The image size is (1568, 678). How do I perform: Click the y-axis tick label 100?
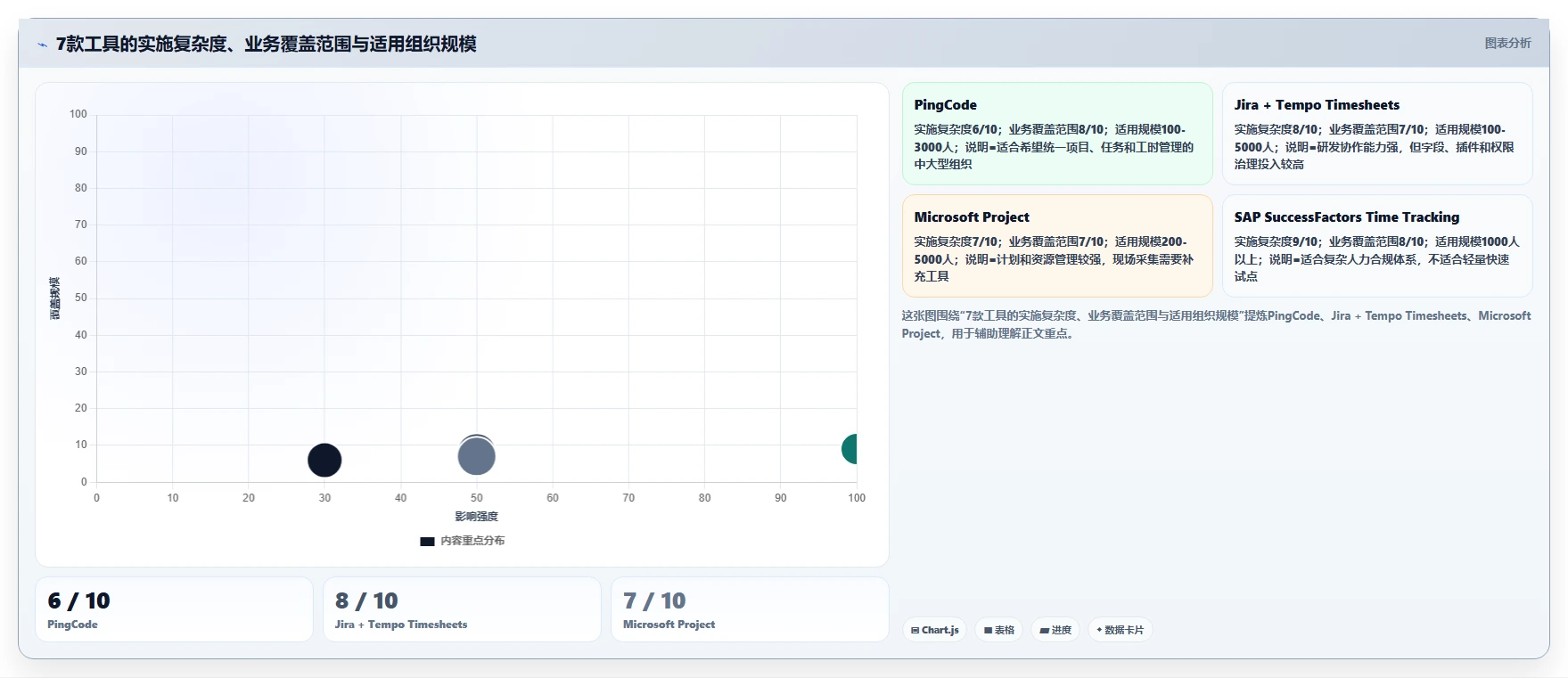[78, 114]
